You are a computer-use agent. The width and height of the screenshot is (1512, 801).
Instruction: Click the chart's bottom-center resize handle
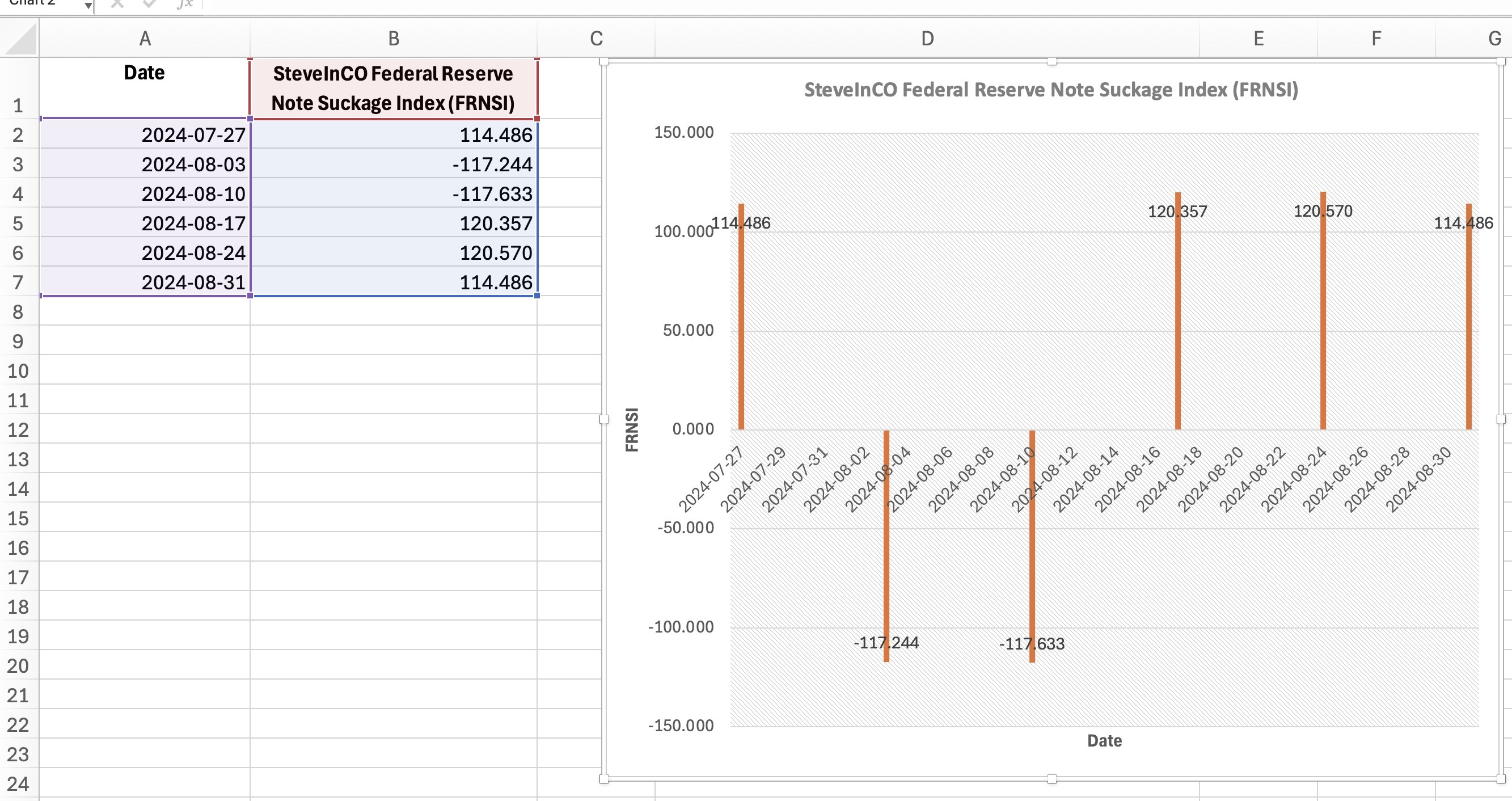(1051, 779)
